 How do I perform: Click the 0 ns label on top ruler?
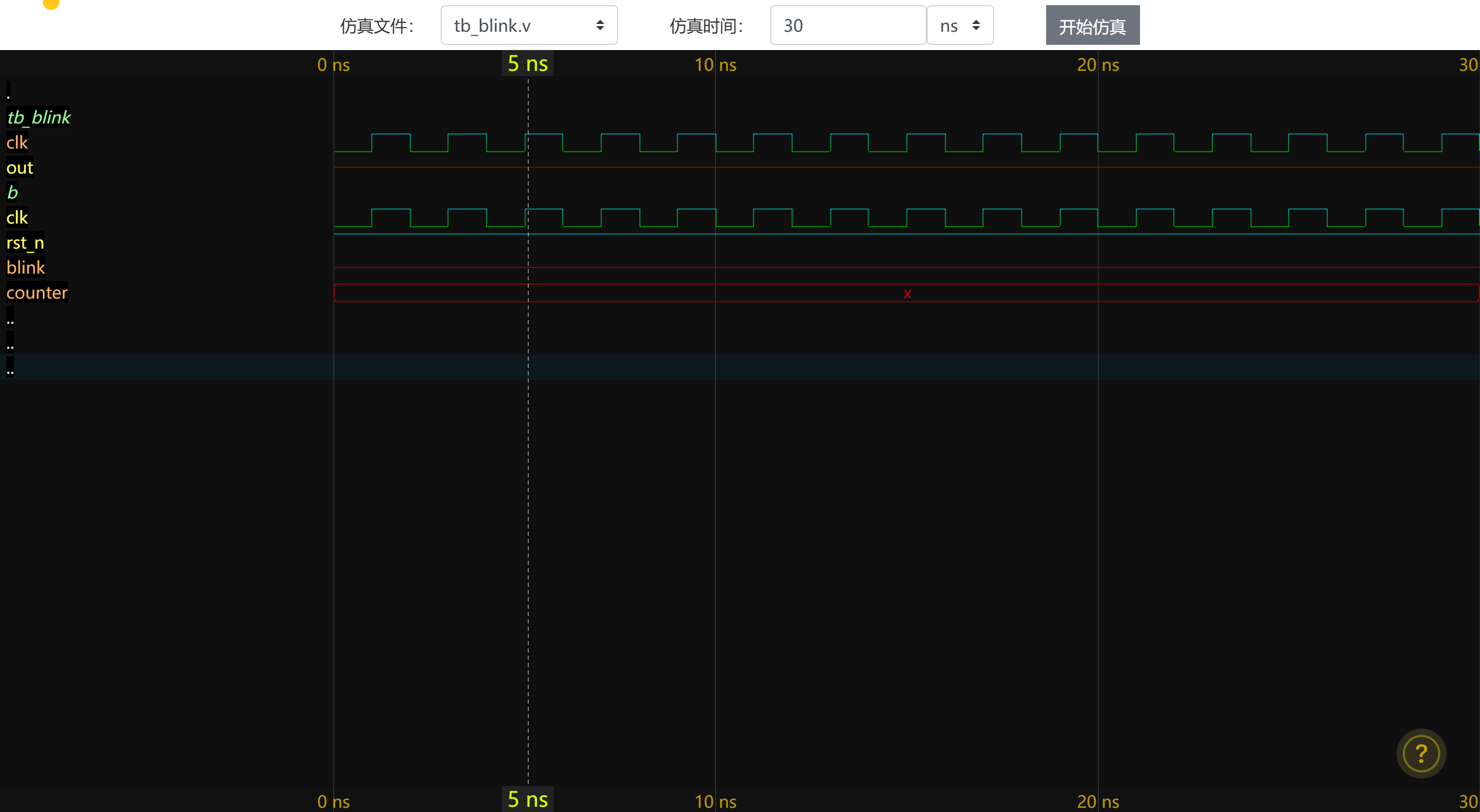pyautogui.click(x=333, y=65)
